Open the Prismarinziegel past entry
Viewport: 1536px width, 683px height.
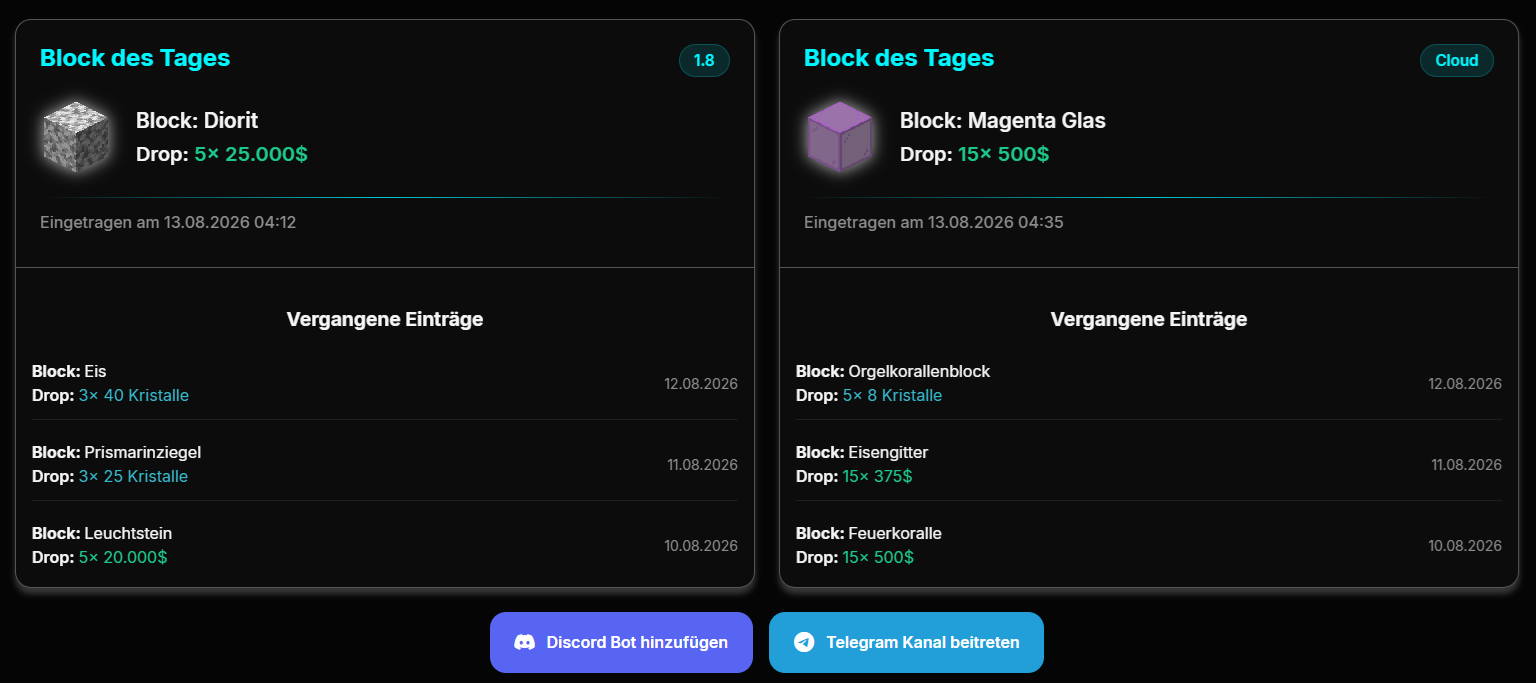385,464
